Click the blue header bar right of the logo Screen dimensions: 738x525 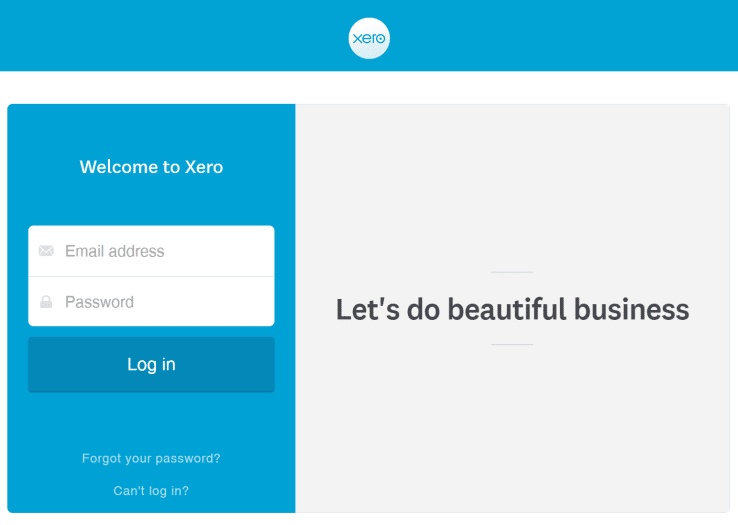[x=560, y=36]
